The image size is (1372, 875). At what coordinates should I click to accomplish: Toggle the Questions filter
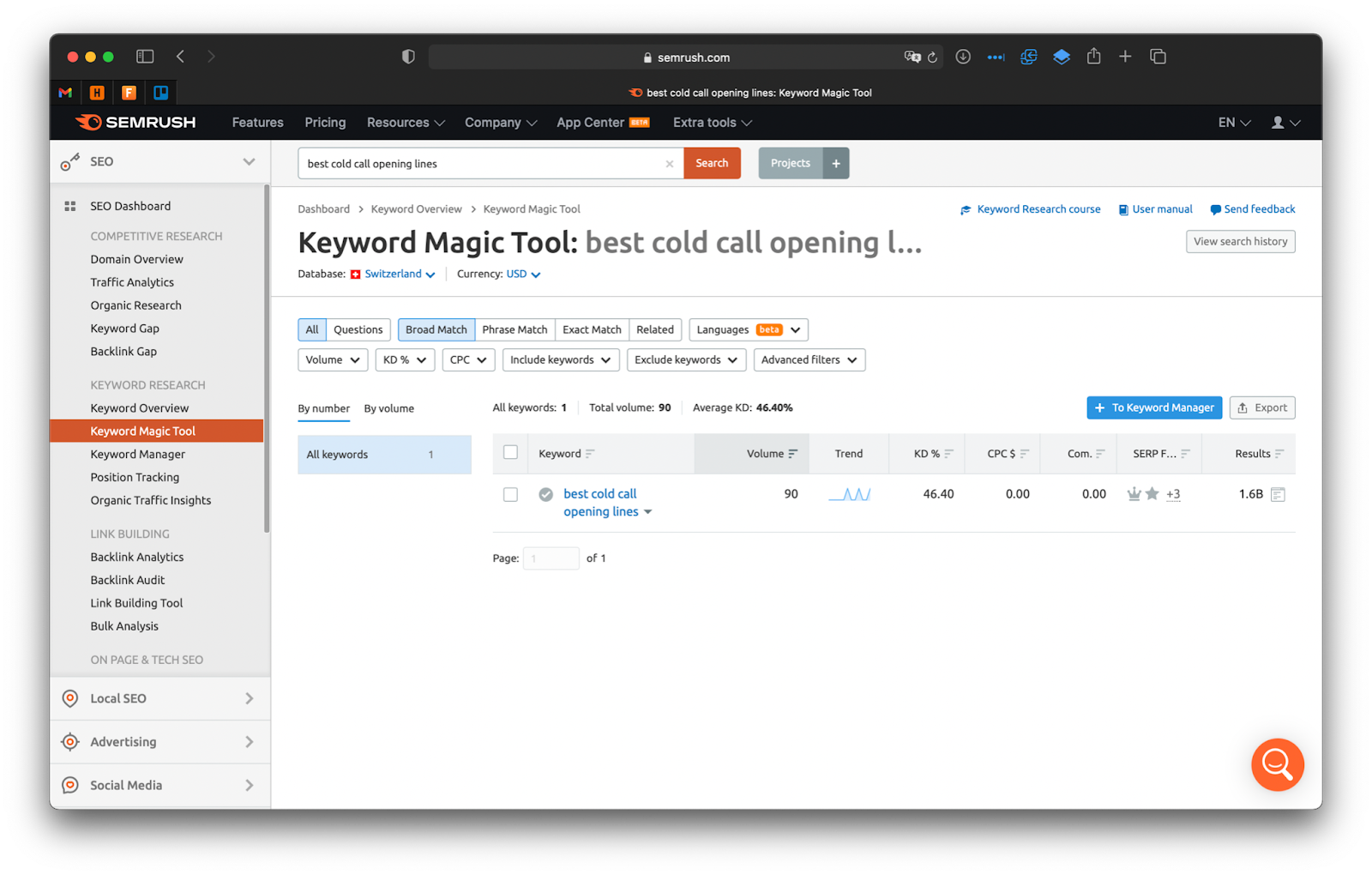tap(358, 329)
